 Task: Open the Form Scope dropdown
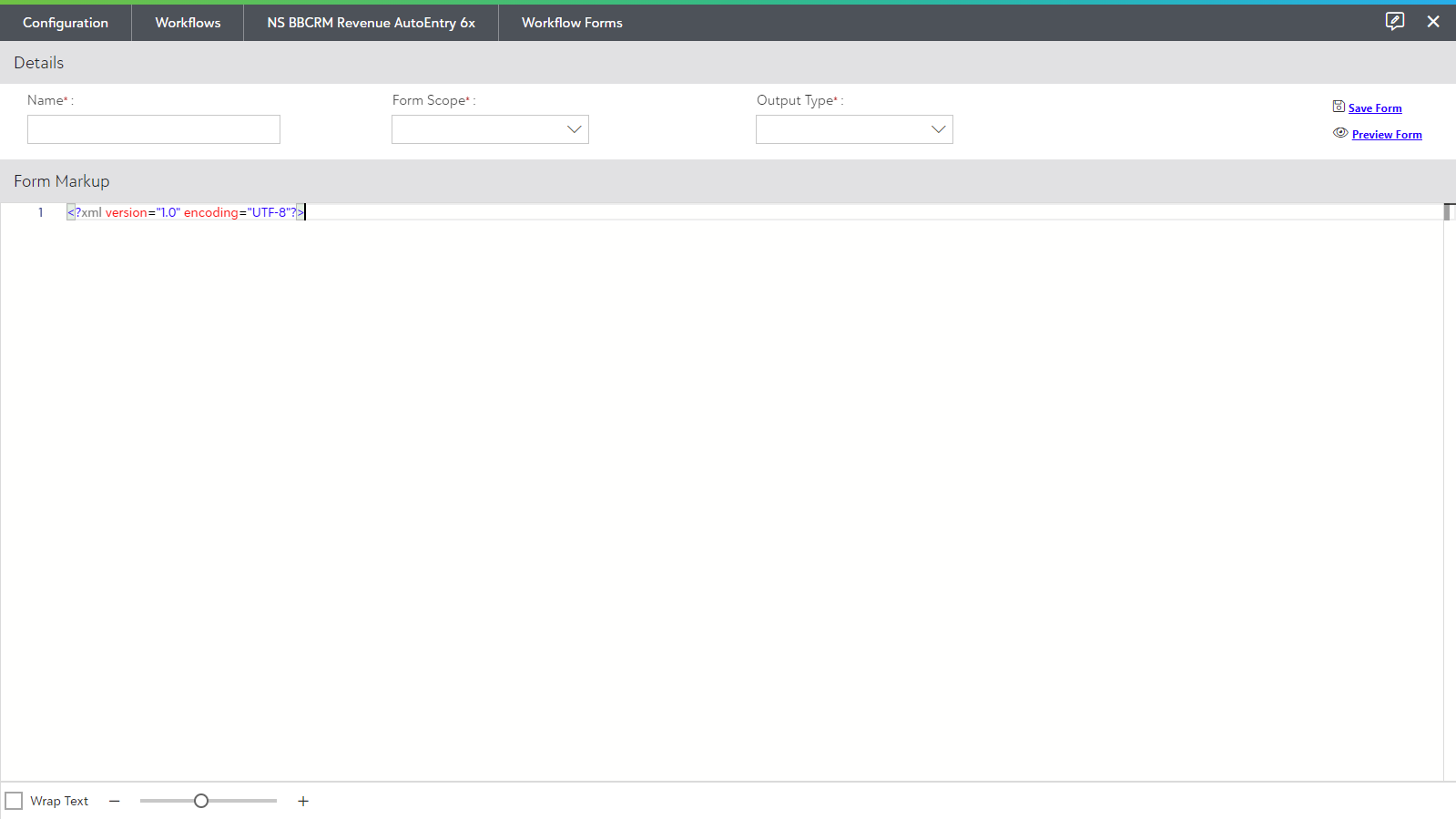coord(490,129)
